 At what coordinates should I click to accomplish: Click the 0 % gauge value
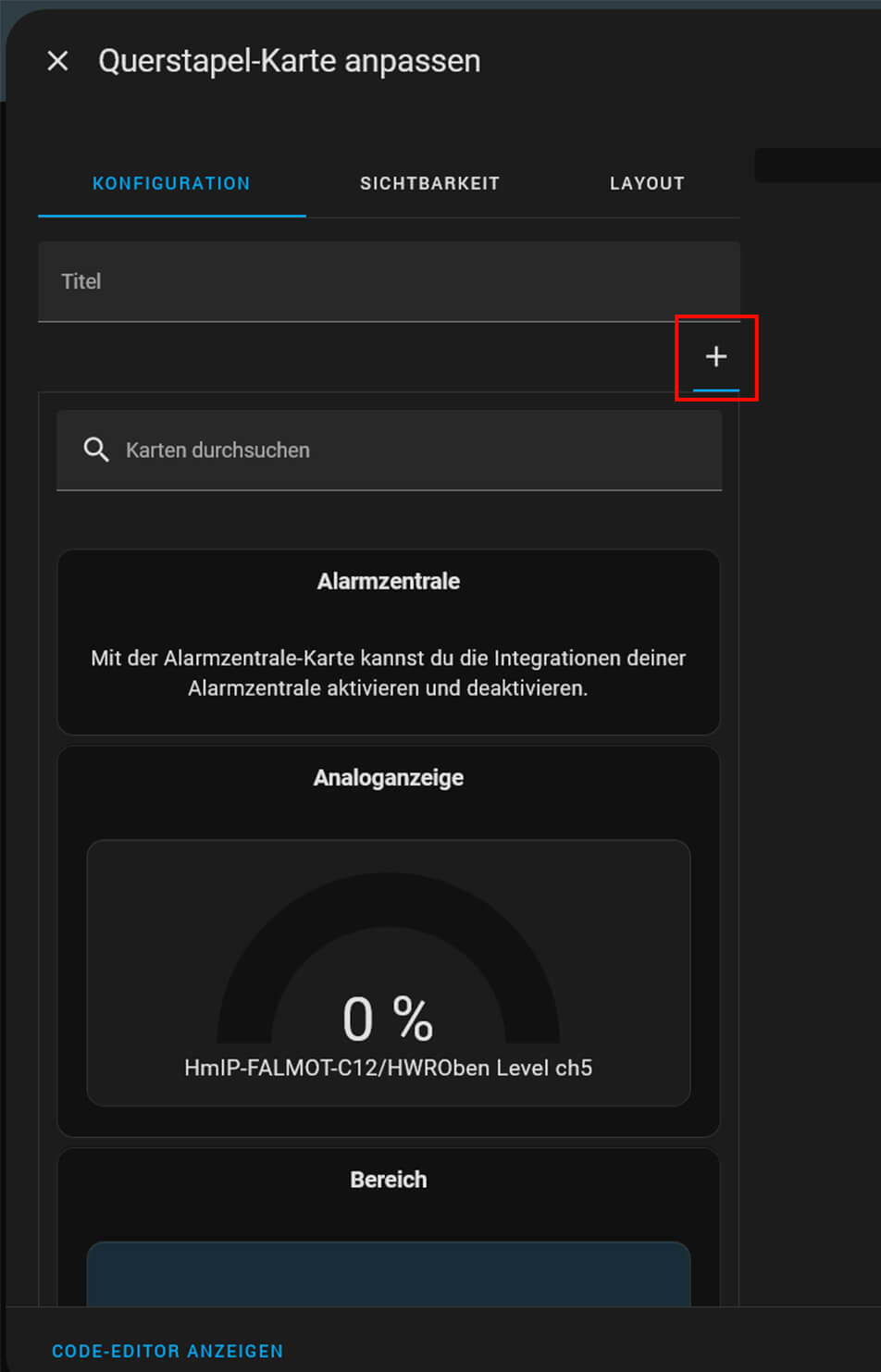tap(388, 1019)
